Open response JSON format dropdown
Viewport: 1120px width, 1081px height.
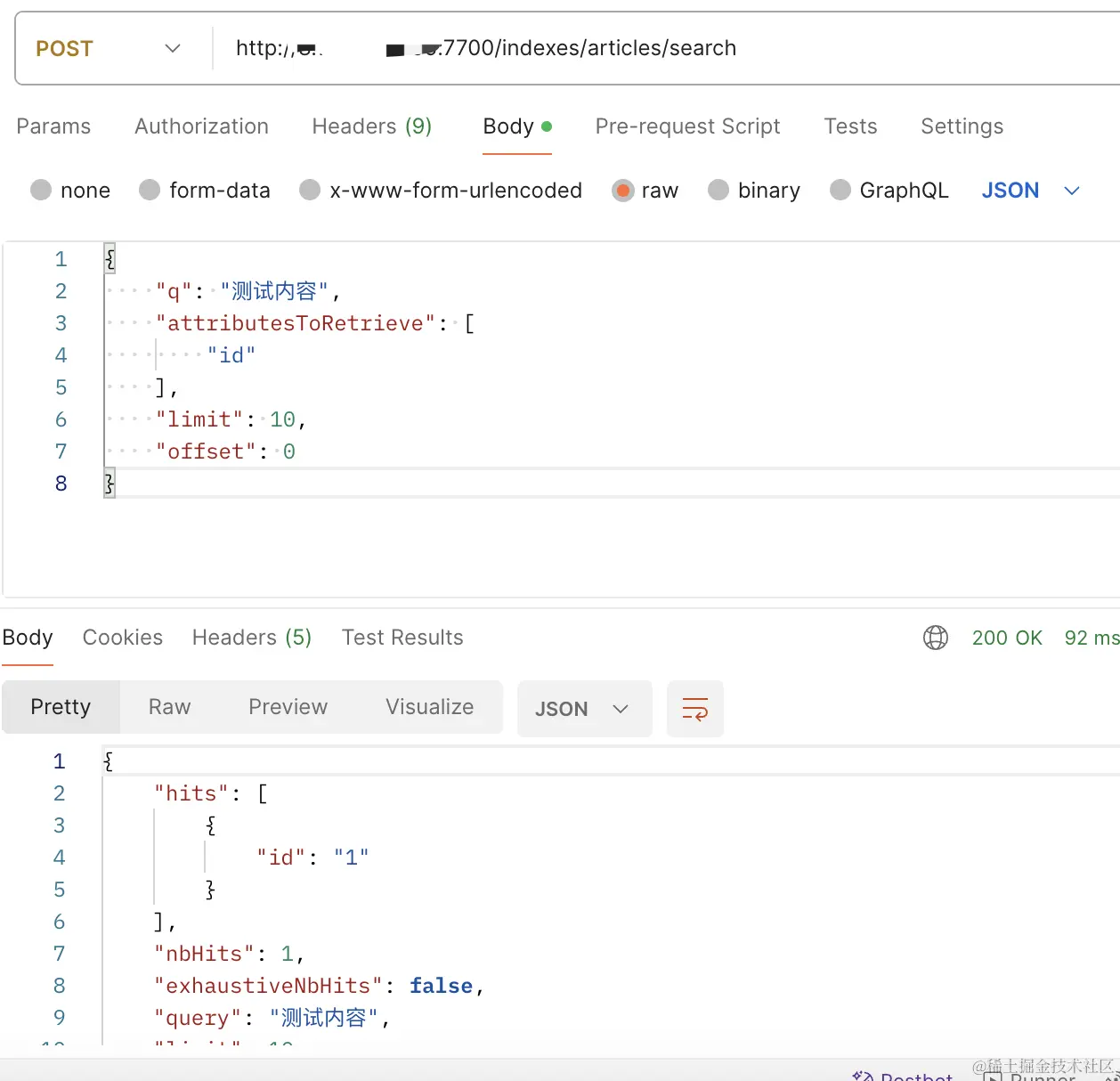click(x=583, y=709)
